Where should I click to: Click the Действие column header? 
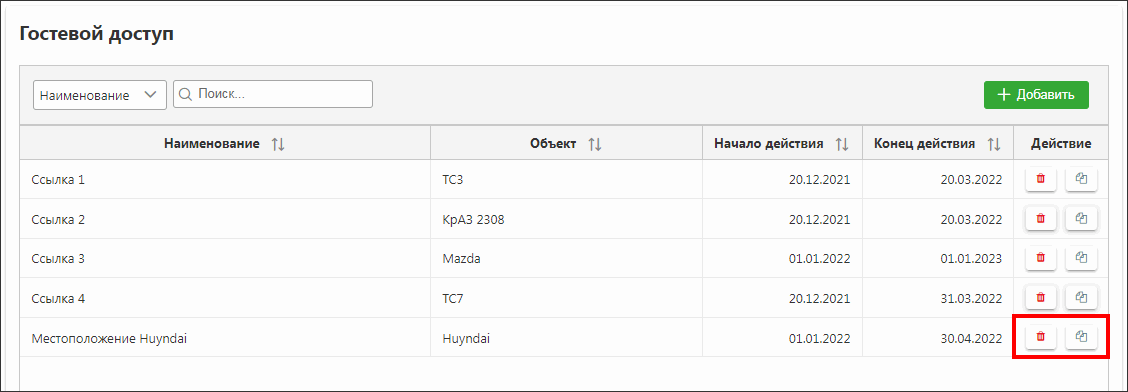coord(1061,144)
